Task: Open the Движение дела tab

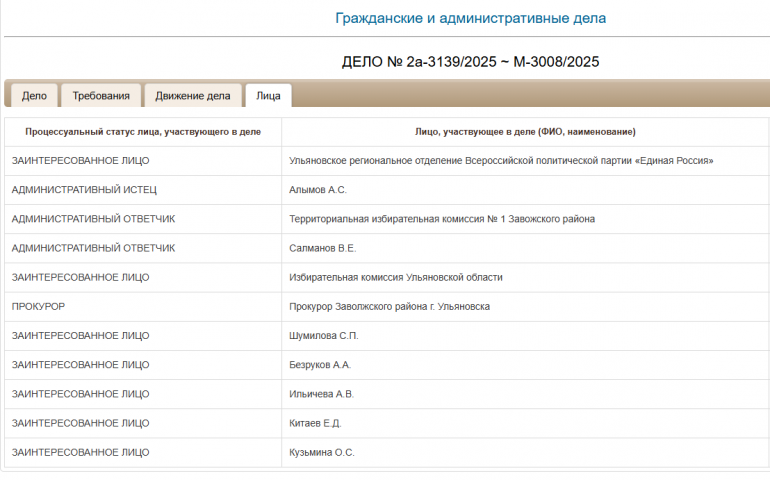Action: pyautogui.click(x=192, y=96)
